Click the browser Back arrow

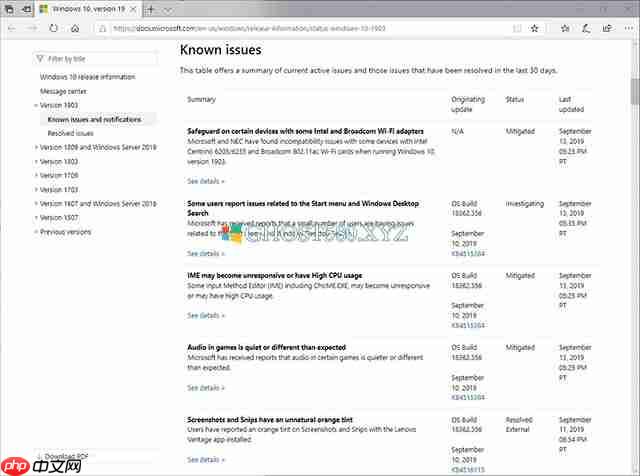tap(12, 28)
